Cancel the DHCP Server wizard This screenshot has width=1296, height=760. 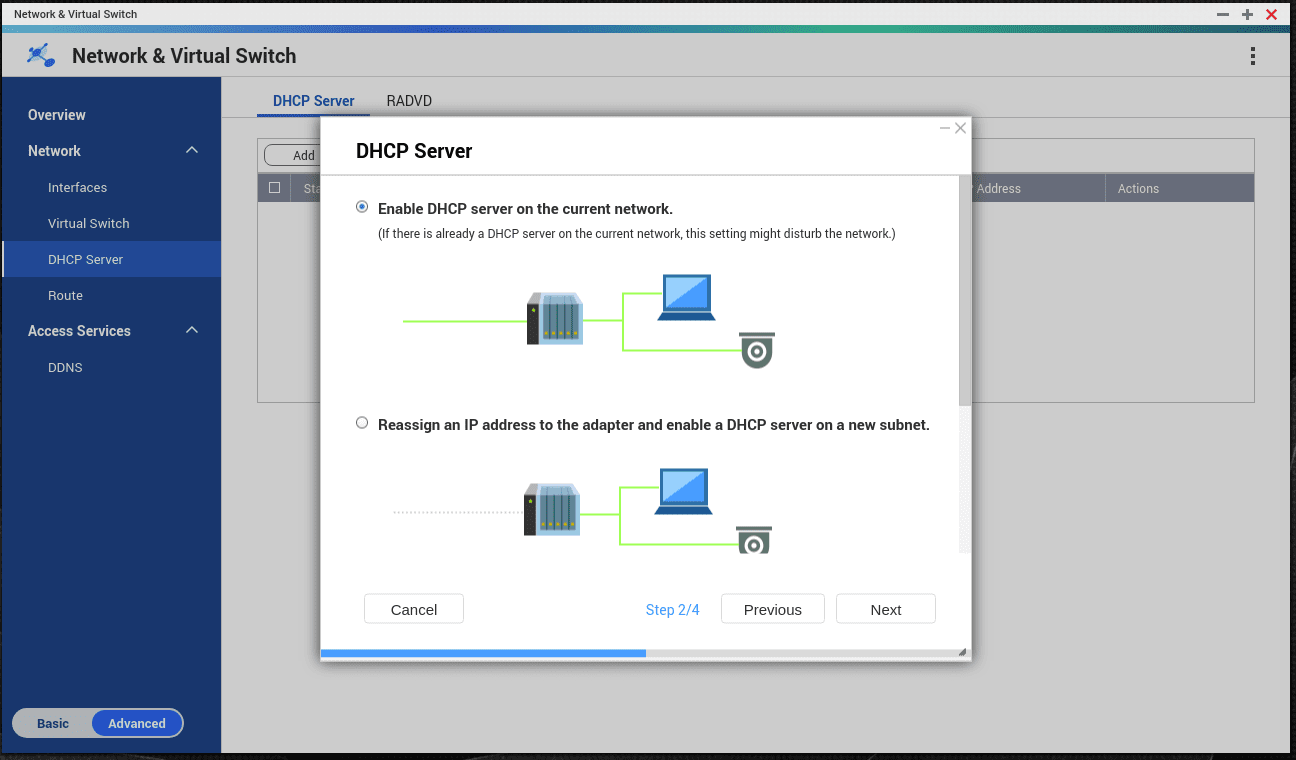click(x=414, y=609)
